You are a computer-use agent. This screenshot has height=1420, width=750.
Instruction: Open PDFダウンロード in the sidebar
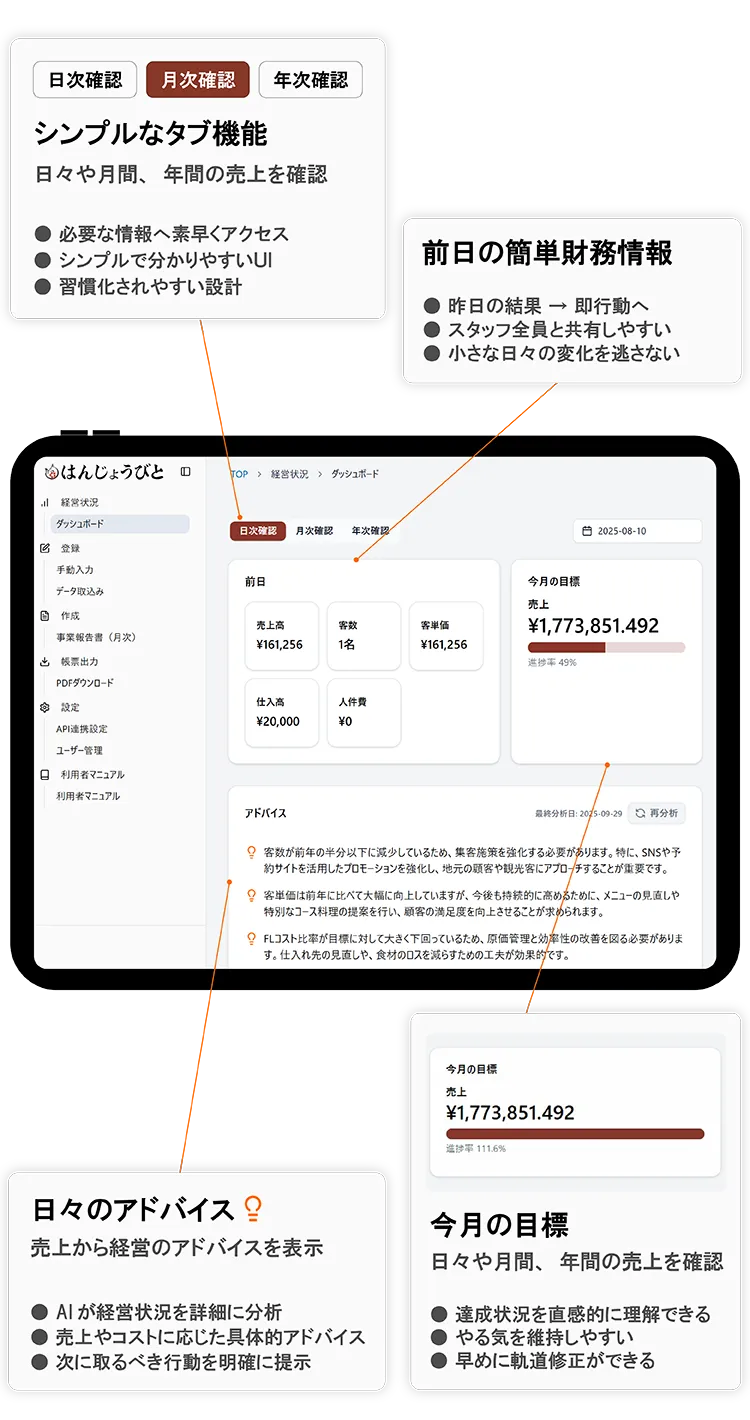pyautogui.click(x=85, y=683)
